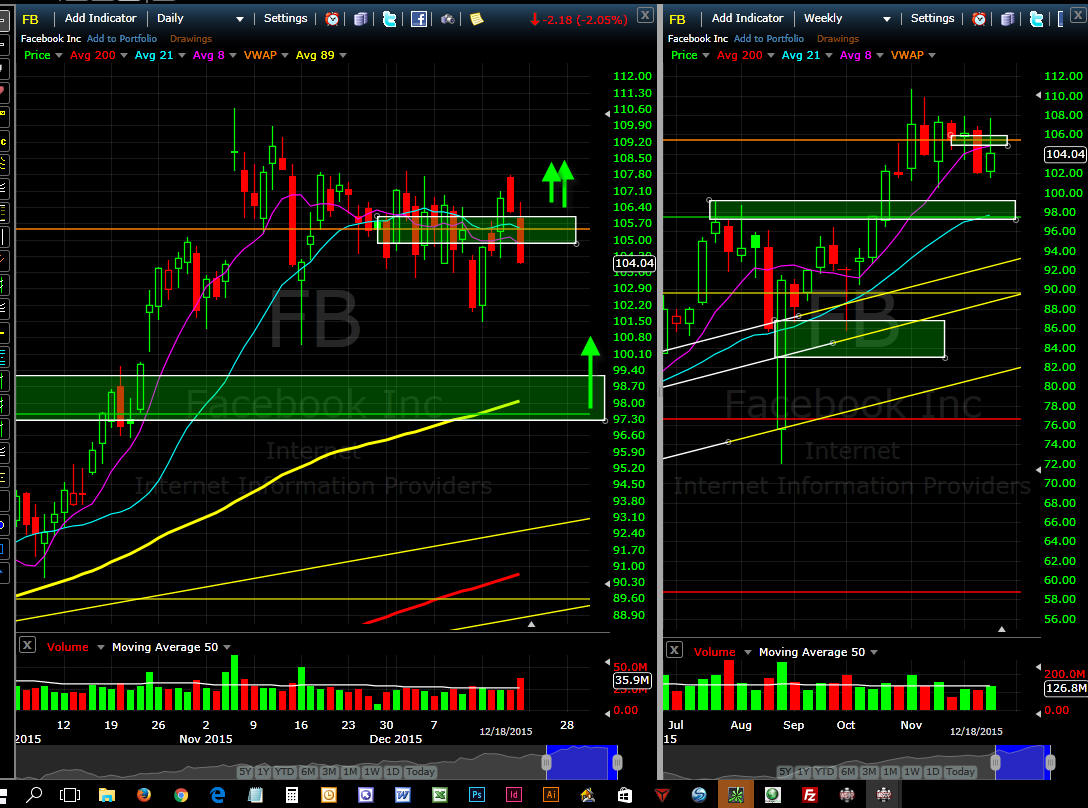Expand Avg 89 options in Daily chart
Viewport: 1088px width, 808px height.
[x=343, y=56]
